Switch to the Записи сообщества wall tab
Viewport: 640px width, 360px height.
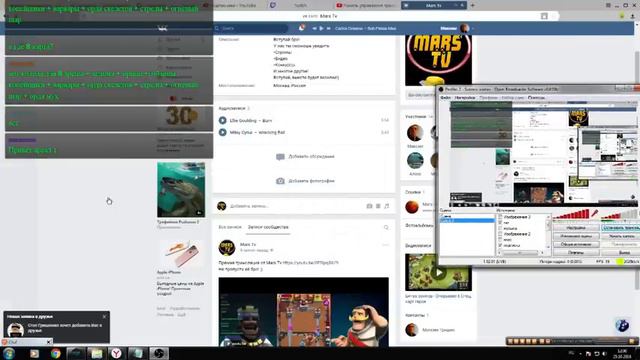268,227
